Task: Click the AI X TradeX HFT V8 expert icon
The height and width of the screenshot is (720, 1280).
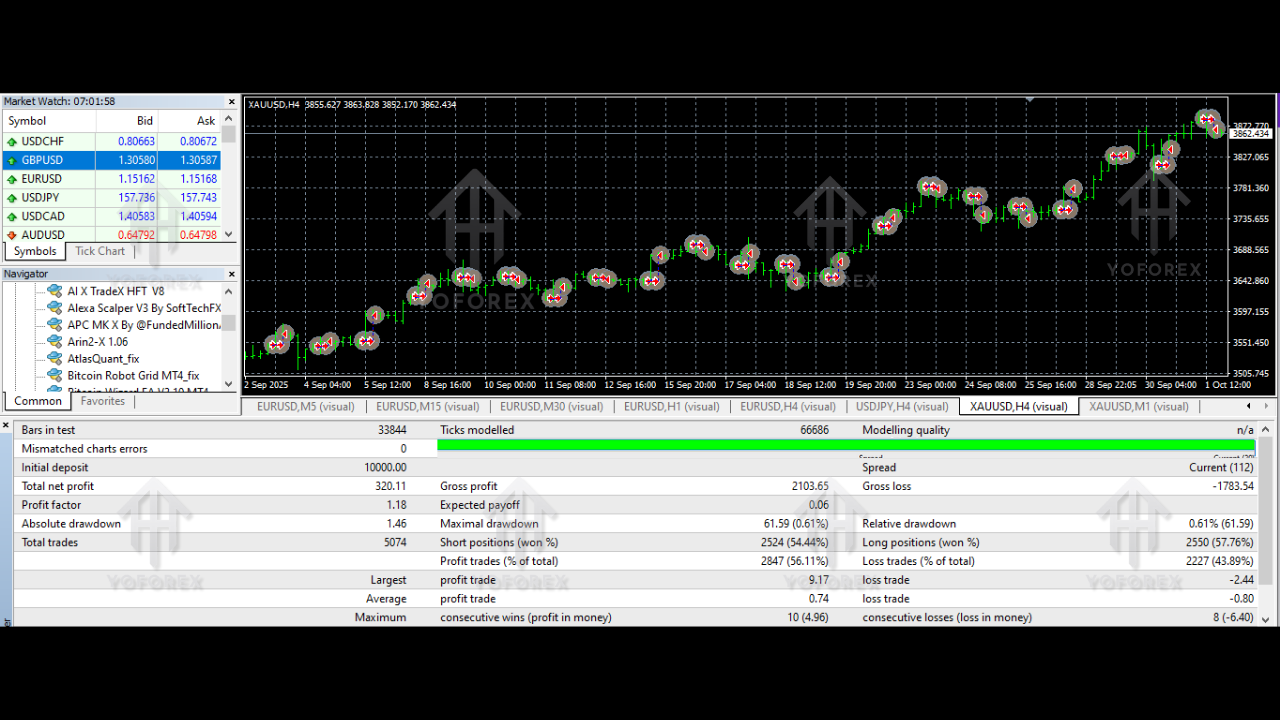Action: click(53, 290)
